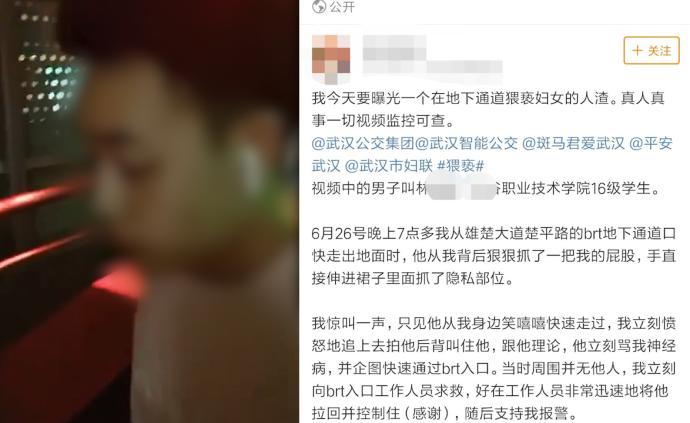Click the line starting 视频中的男子叫
This screenshot has width=690, height=423.
click(x=486, y=188)
